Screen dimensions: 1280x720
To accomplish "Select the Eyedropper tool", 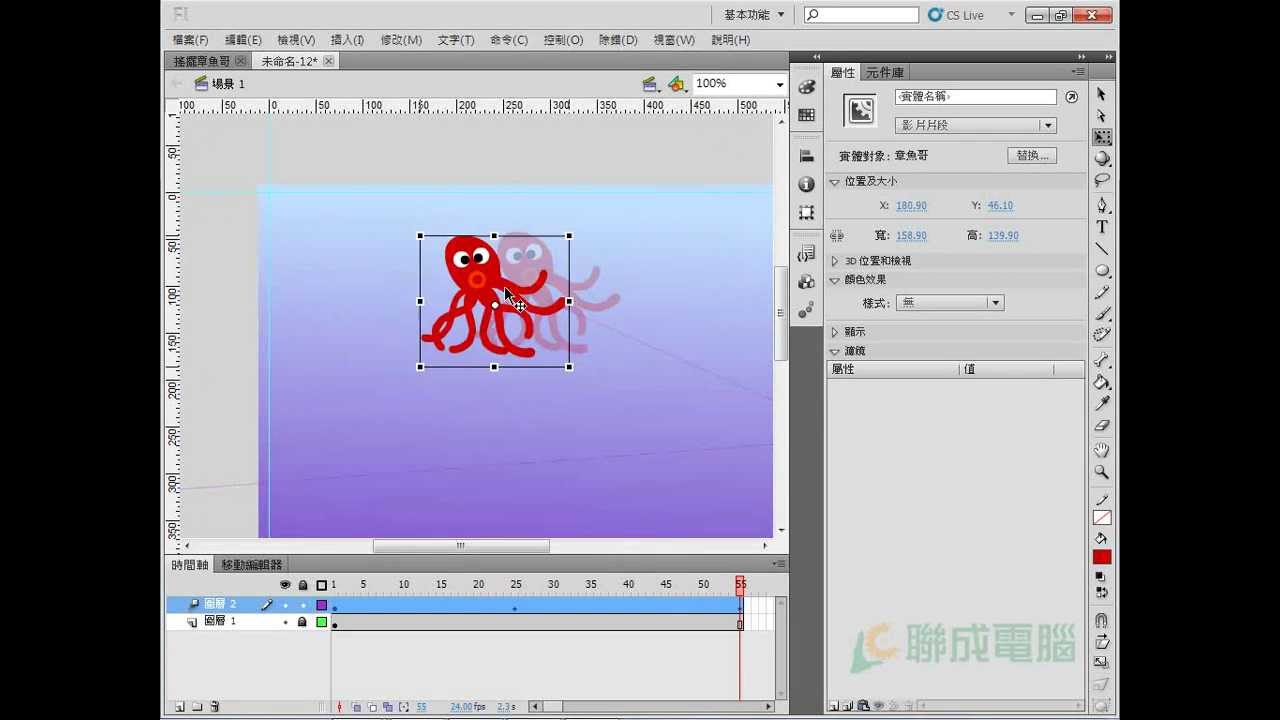I will pos(1102,404).
